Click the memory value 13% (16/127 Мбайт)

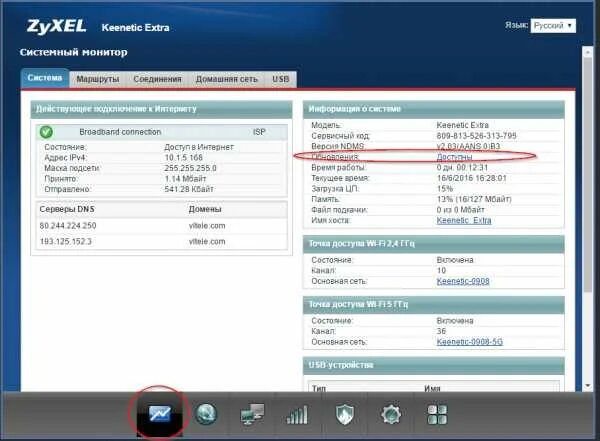474,199
